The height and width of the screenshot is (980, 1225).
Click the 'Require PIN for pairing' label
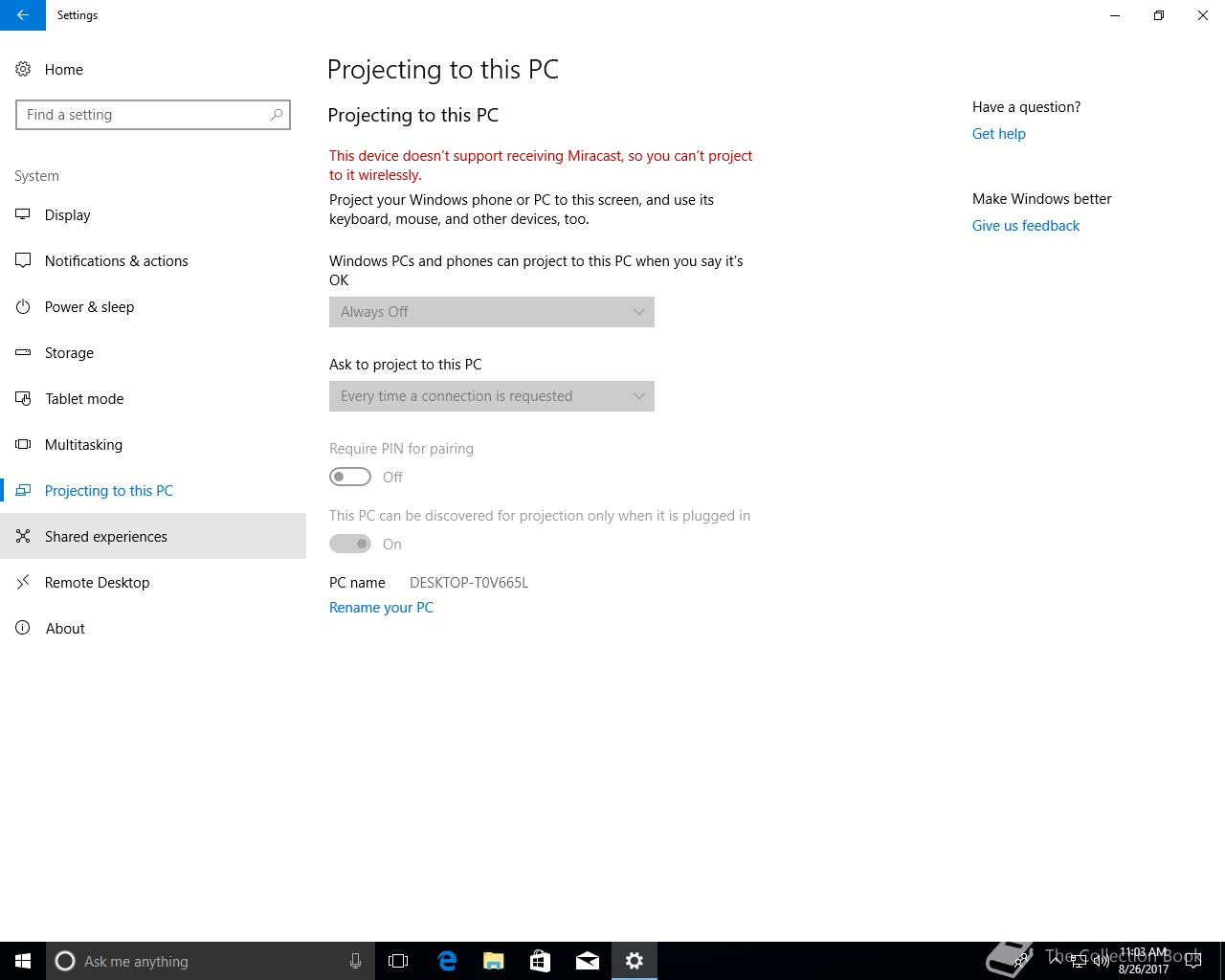coord(401,449)
